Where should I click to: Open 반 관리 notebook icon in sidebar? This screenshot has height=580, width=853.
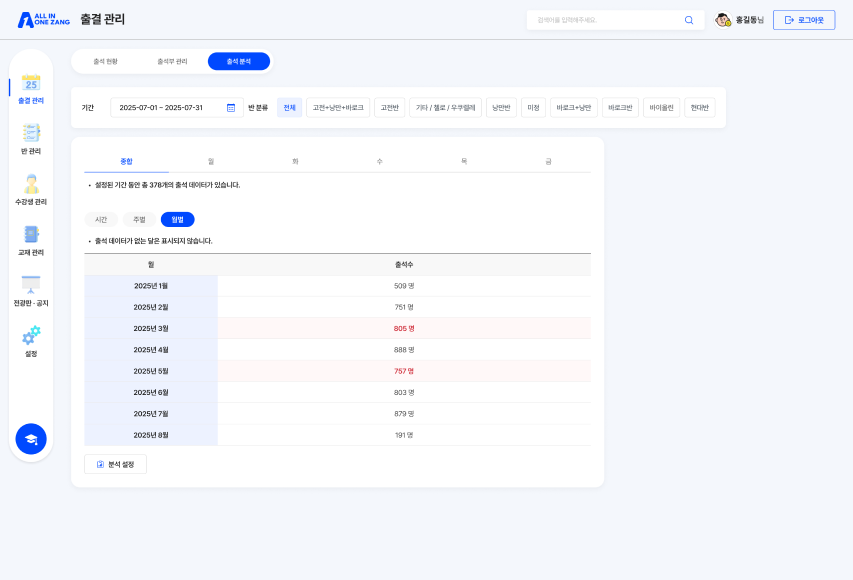[31, 133]
